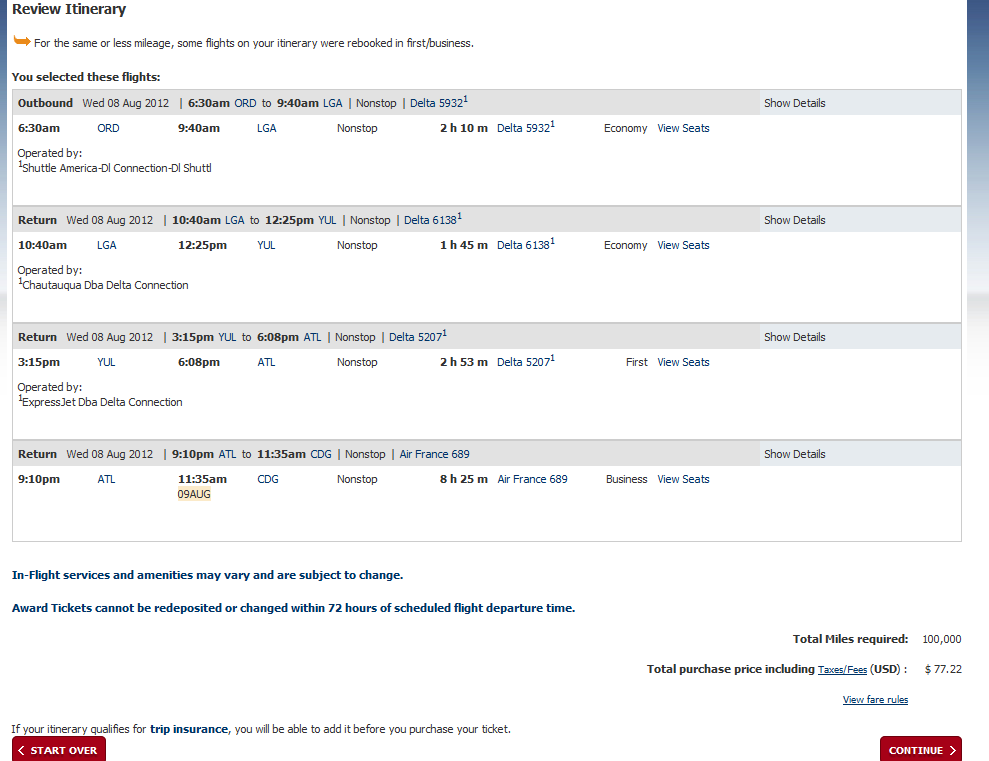Viewport: 989px width, 761px height.
Task: Show details for the ATL to CDG flight
Action: click(794, 454)
